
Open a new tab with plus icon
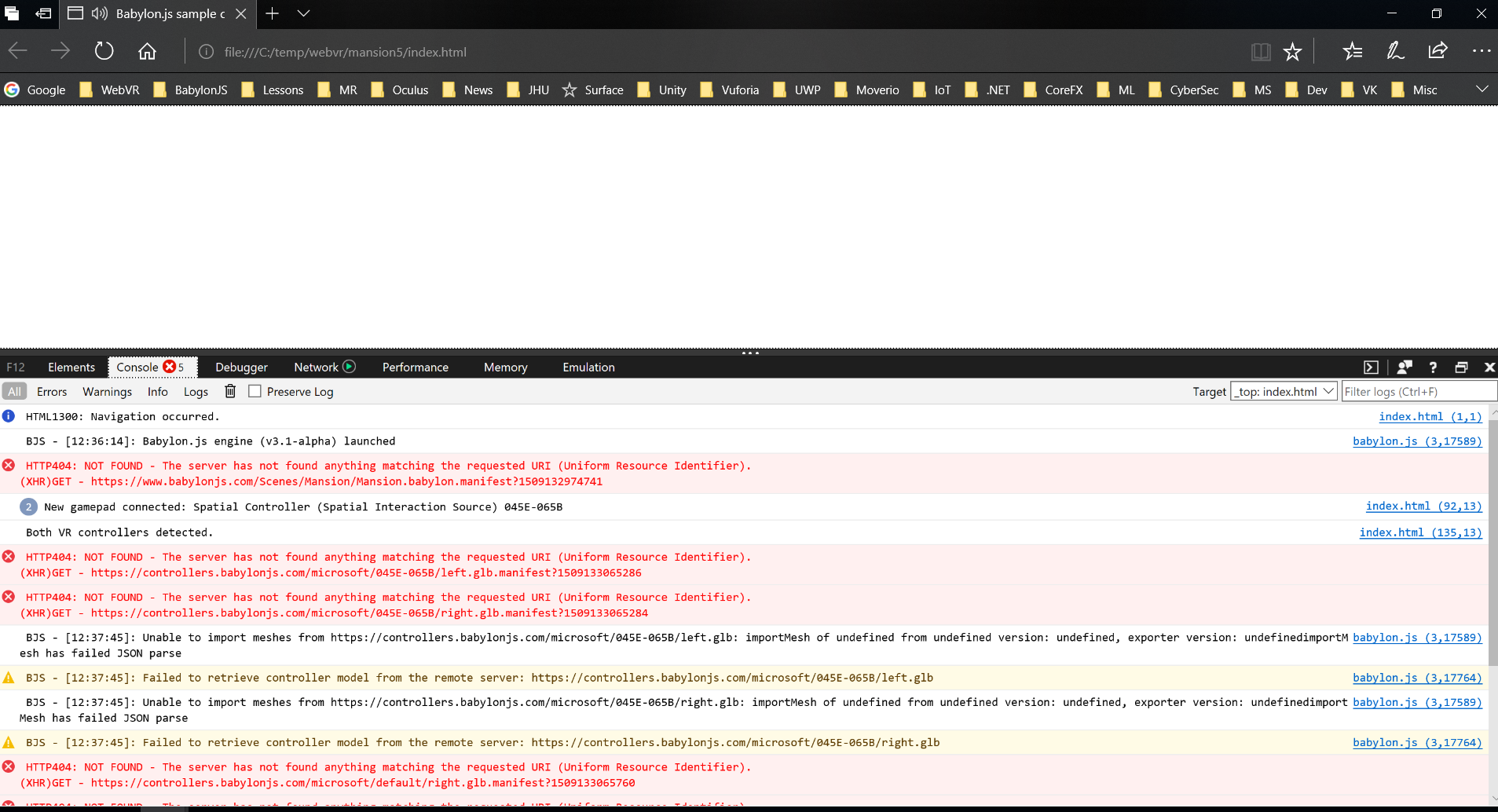[272, 13]
